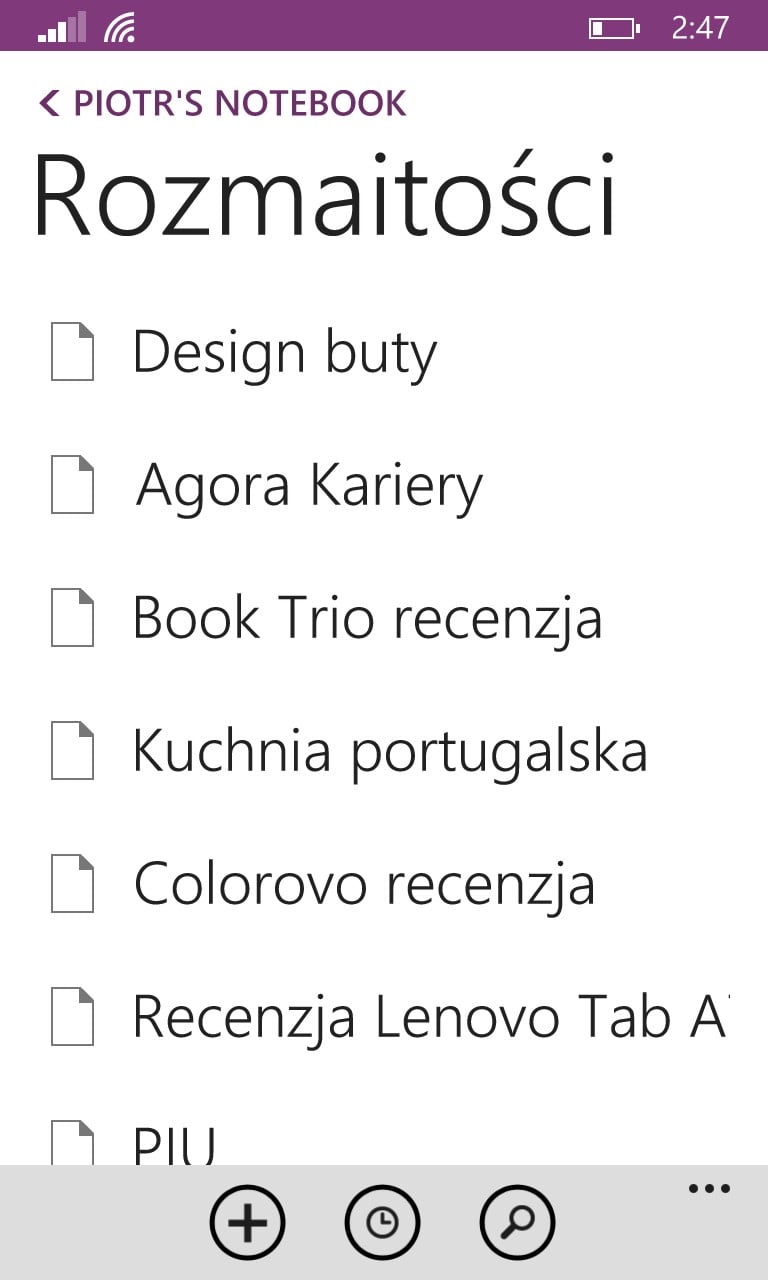This screenshot has height=1280, width=768.
Task: Tap the search magnifier icon
Action: [x=517, y=1222]
